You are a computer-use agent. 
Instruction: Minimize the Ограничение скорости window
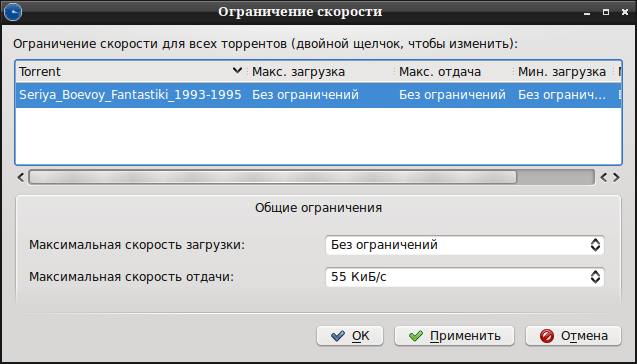tap(587, 13)
